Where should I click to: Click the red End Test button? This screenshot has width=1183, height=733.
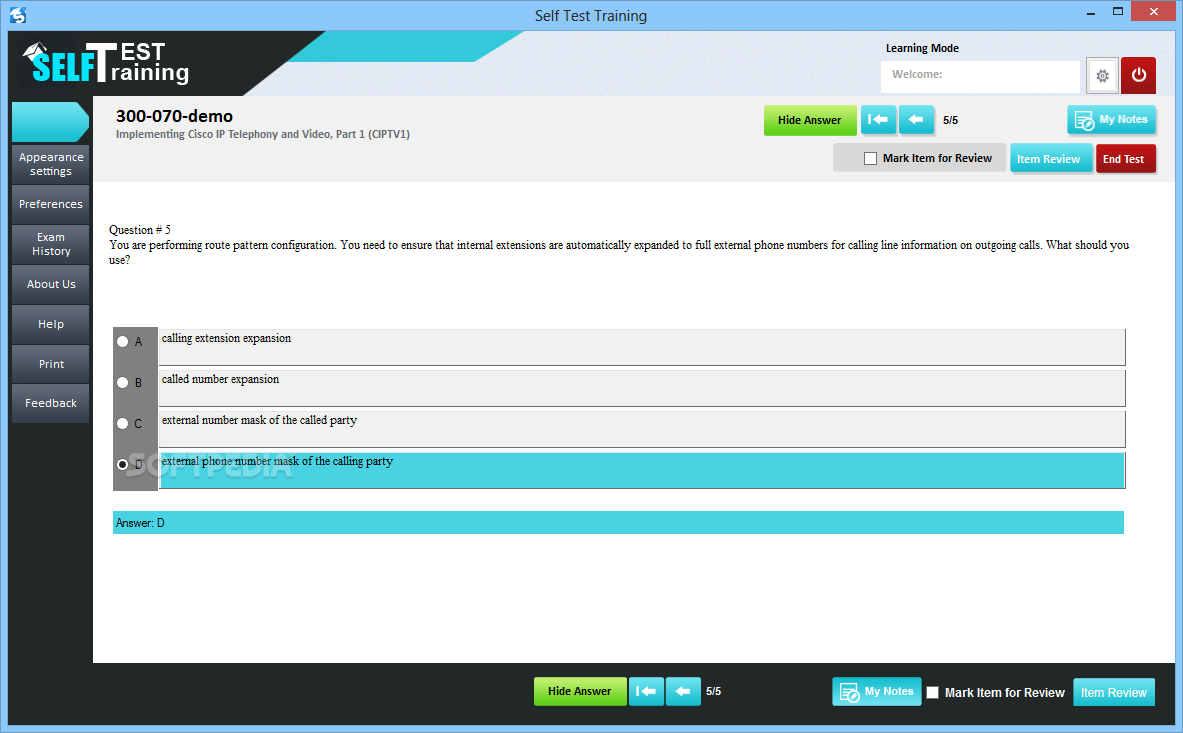pos(1125,158)
